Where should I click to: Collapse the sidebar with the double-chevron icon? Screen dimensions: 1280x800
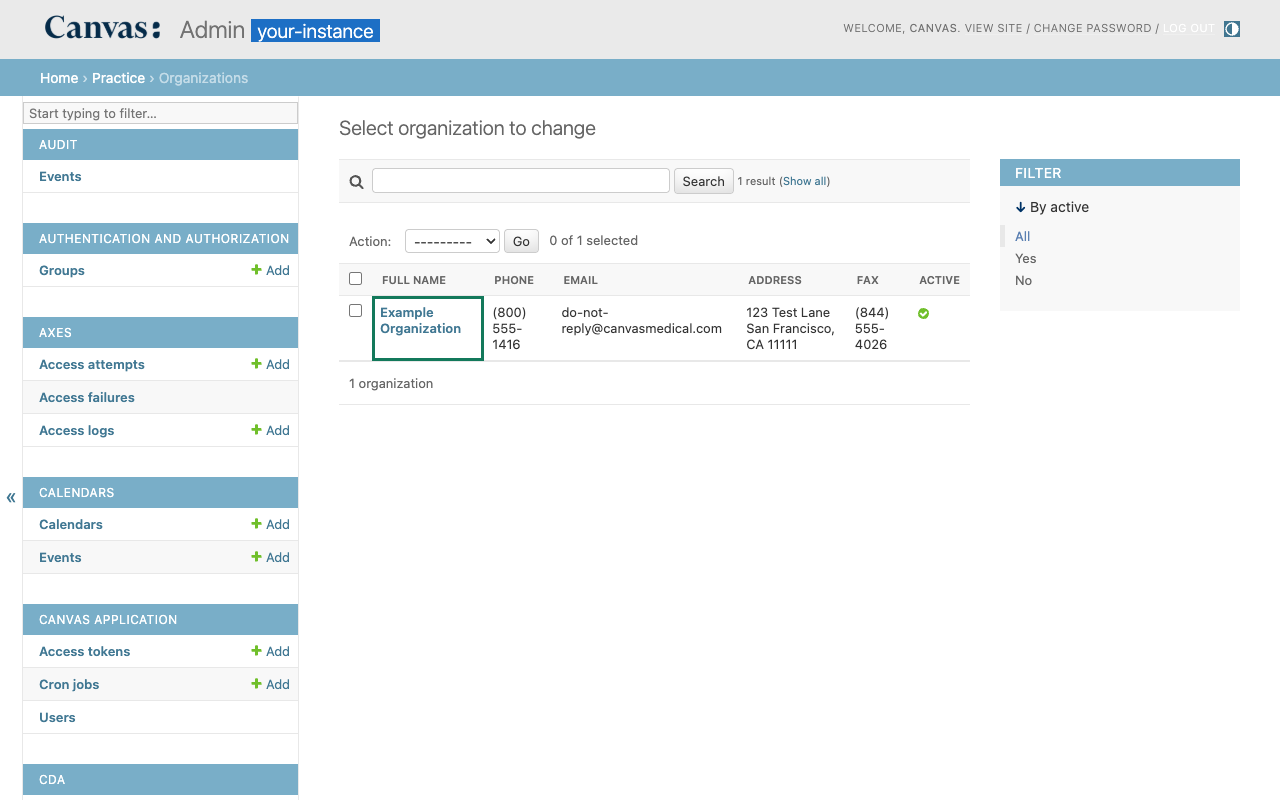click(x=11, y=497)
